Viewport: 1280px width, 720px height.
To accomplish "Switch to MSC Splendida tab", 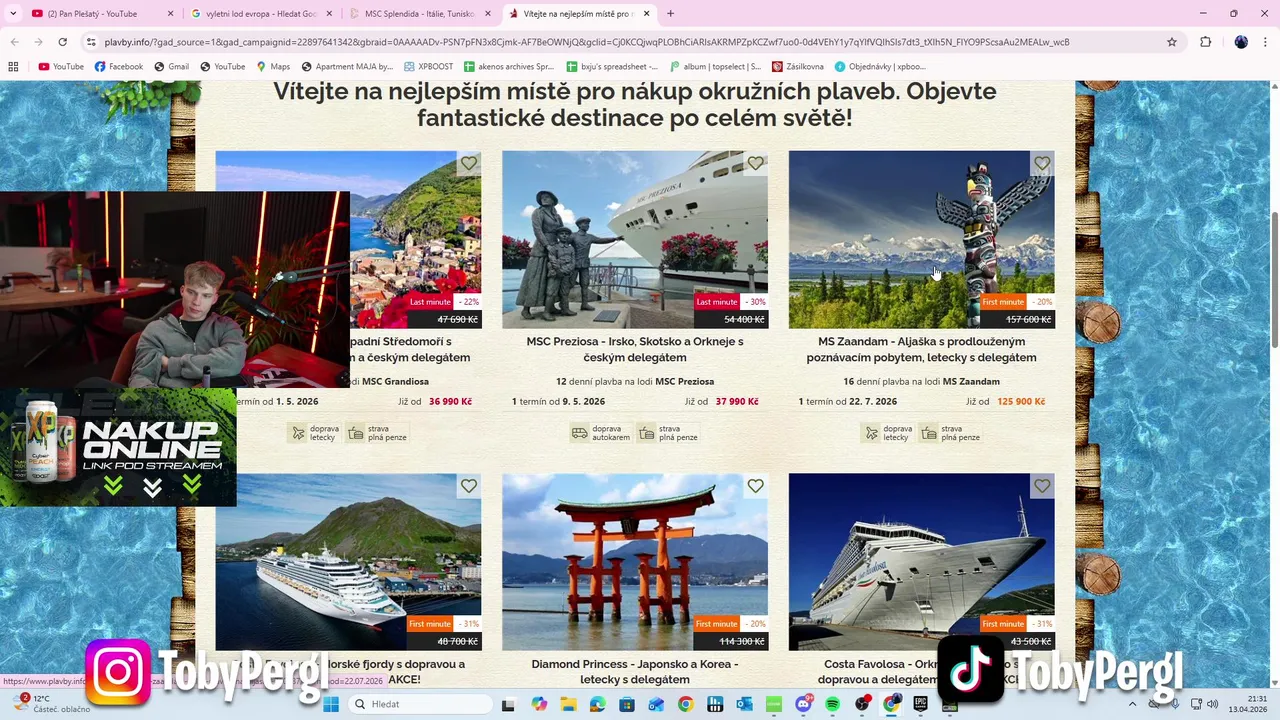I will coord(418,14).
